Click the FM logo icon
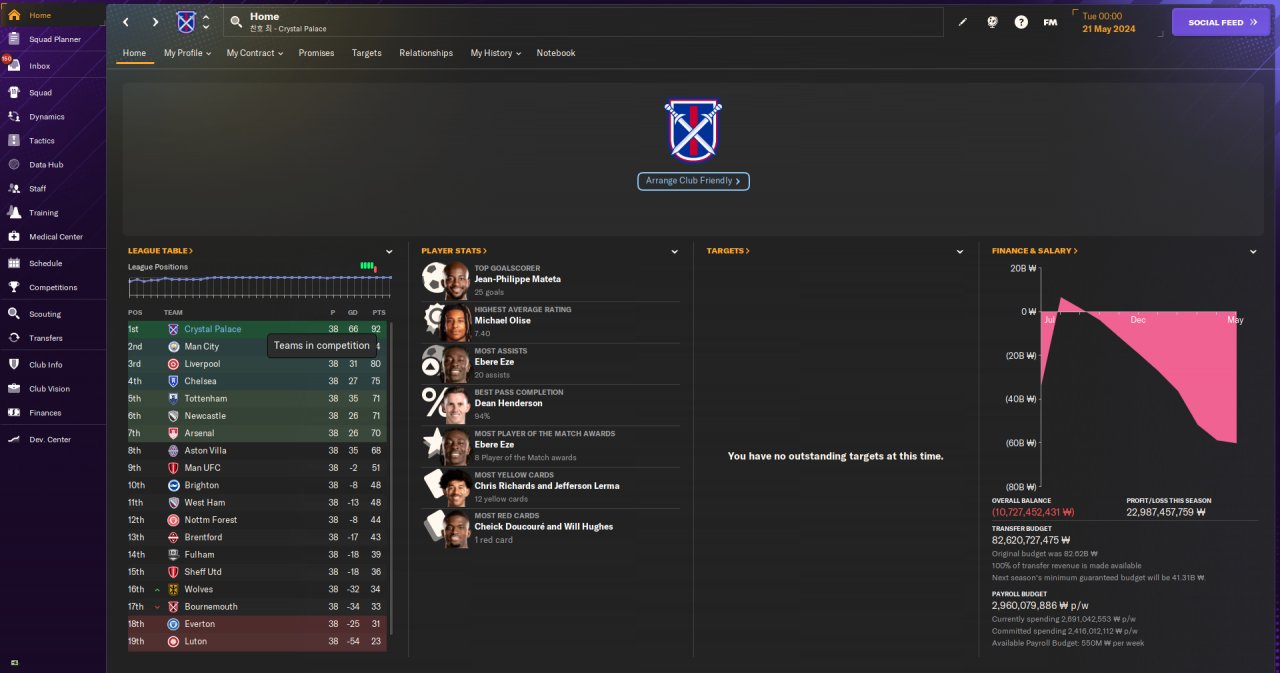The image size is (1280, 673). click(1050, 22)
